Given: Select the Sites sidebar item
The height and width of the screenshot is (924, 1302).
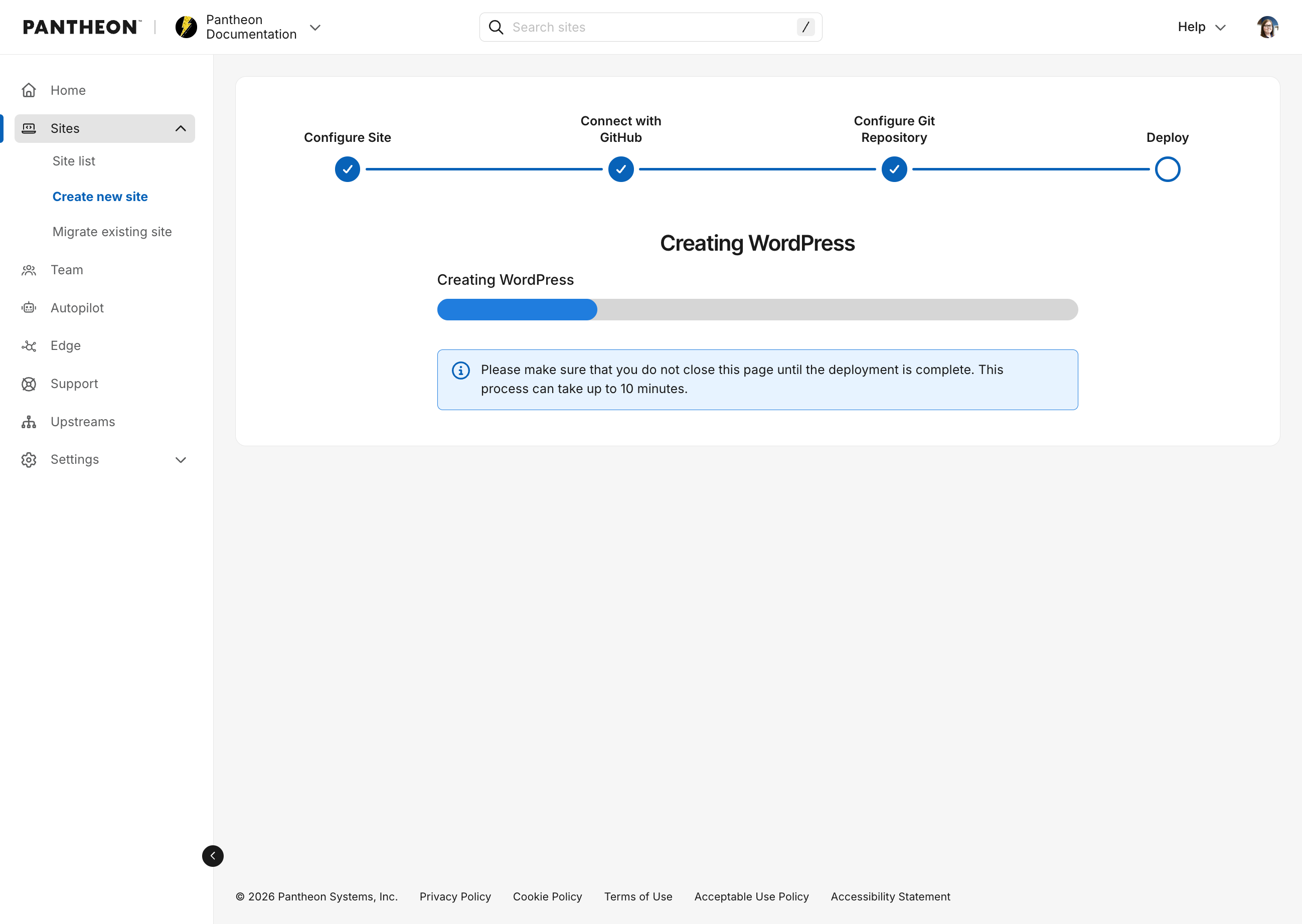Looking at the screenshot, I should click(105, 128).
